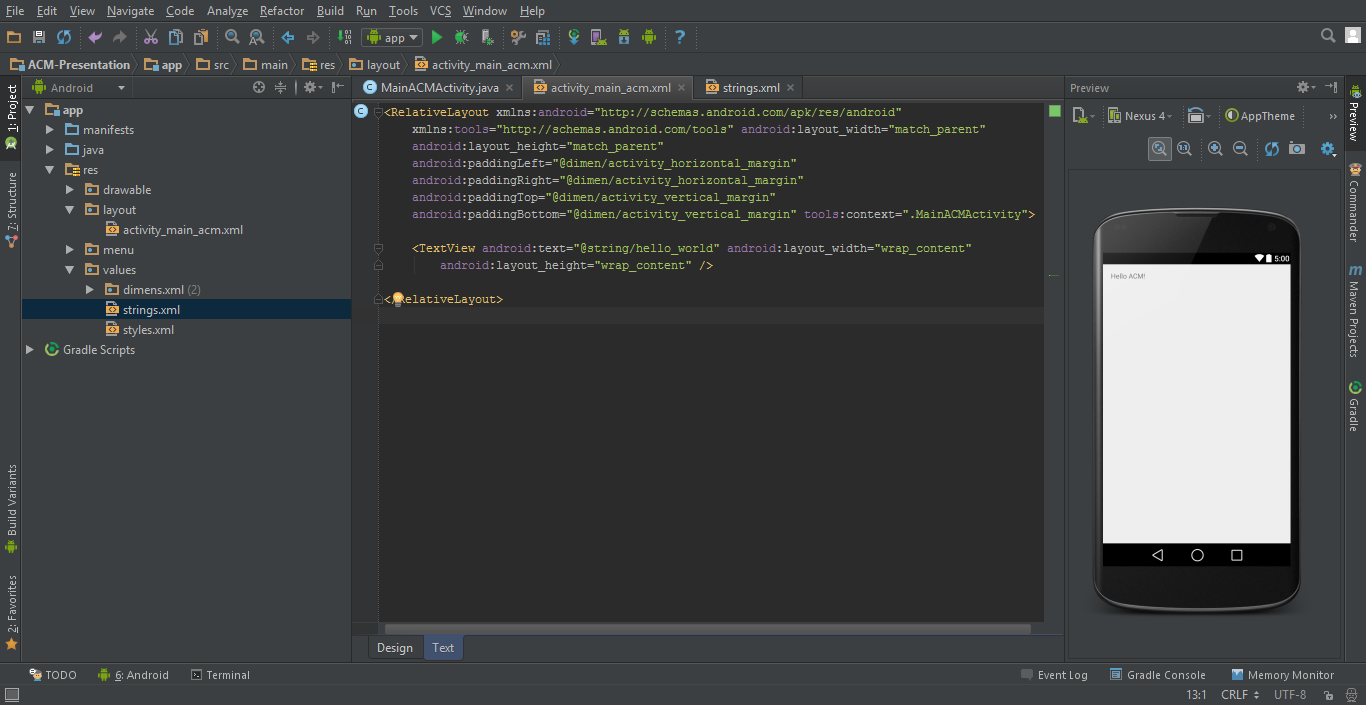Expand the Gradle Scripts tree node
The image size is (1366, 705).
(30, 349)
